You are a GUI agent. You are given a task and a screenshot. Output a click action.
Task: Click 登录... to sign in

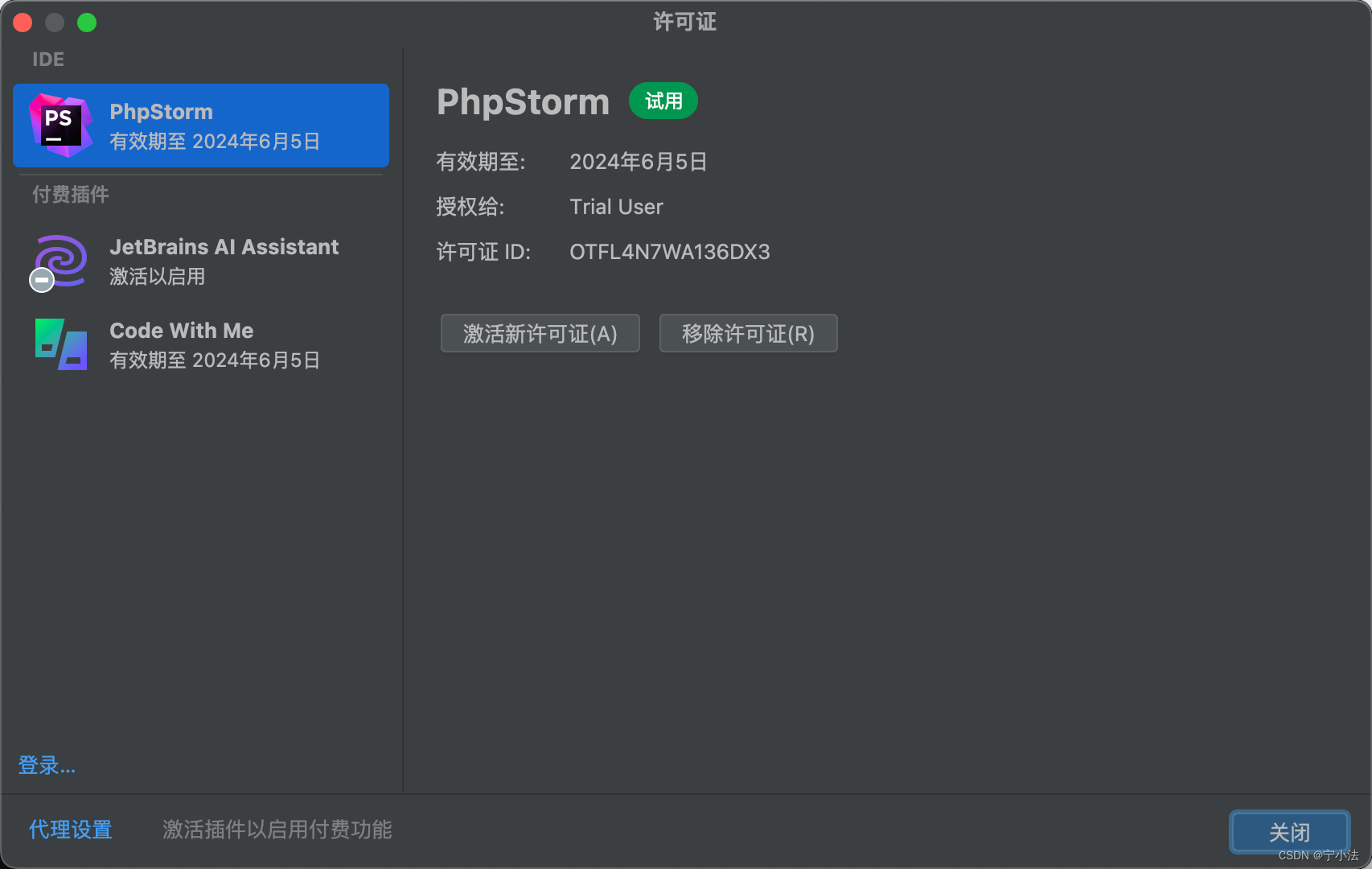click(x=46, y=765)
